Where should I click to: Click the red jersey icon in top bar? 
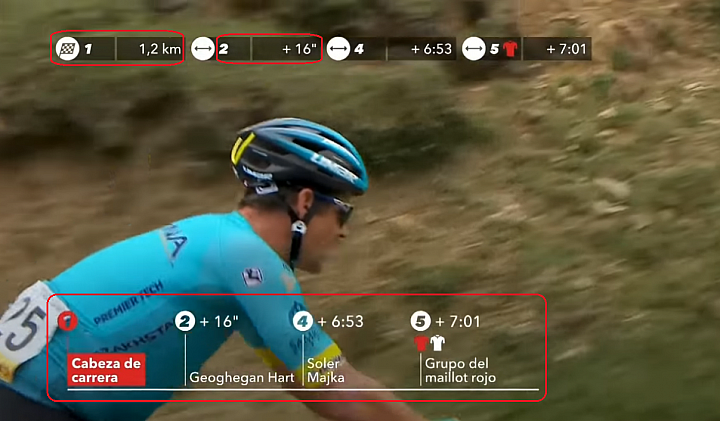[510, 49]
